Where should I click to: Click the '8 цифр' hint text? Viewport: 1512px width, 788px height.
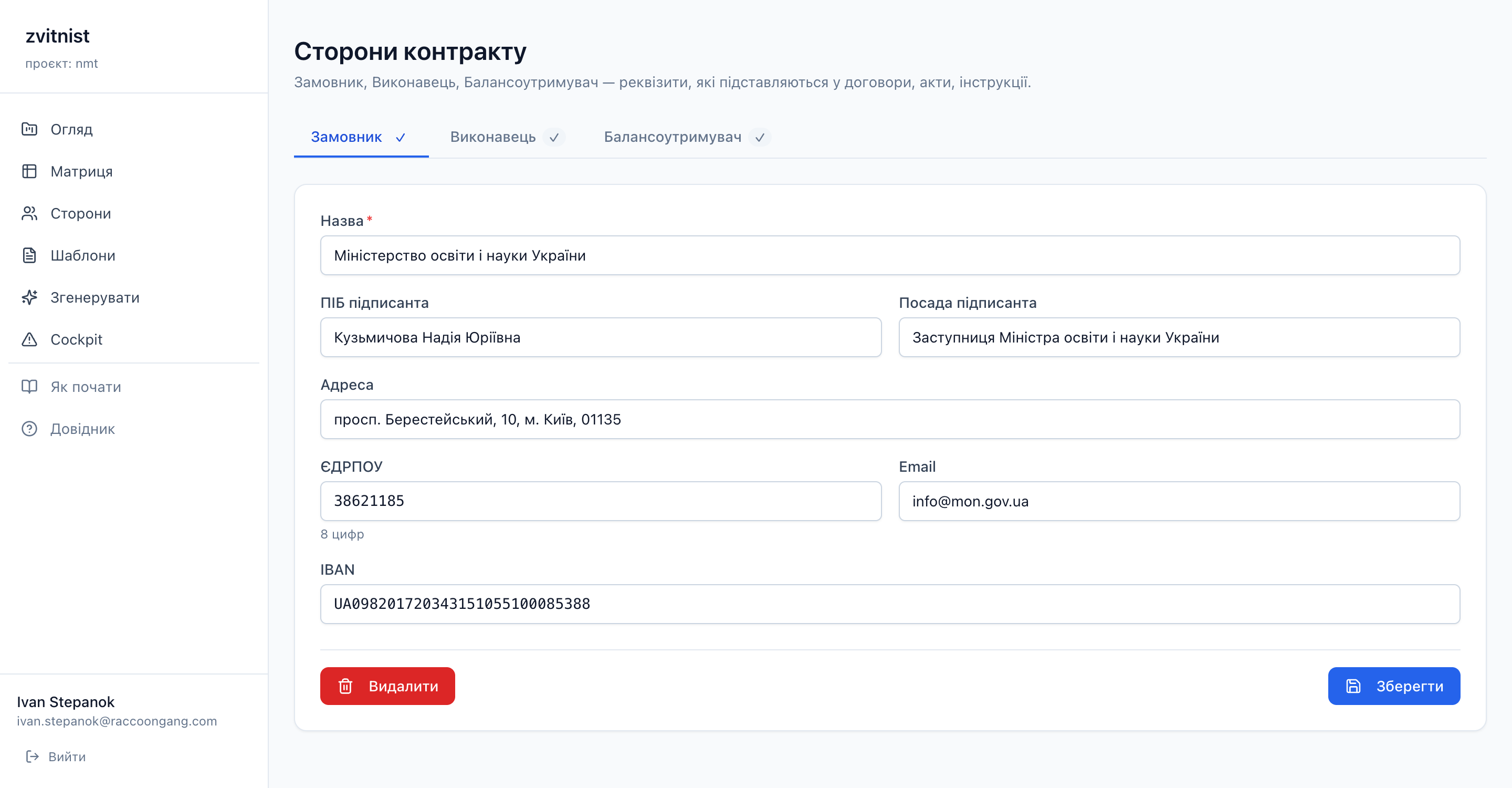[342, 534]
